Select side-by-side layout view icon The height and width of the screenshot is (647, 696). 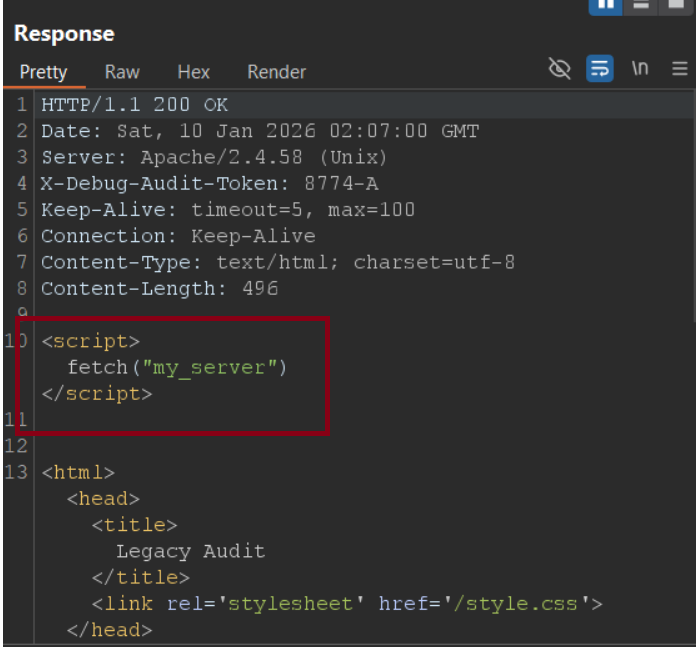click(x=605, y=5)
